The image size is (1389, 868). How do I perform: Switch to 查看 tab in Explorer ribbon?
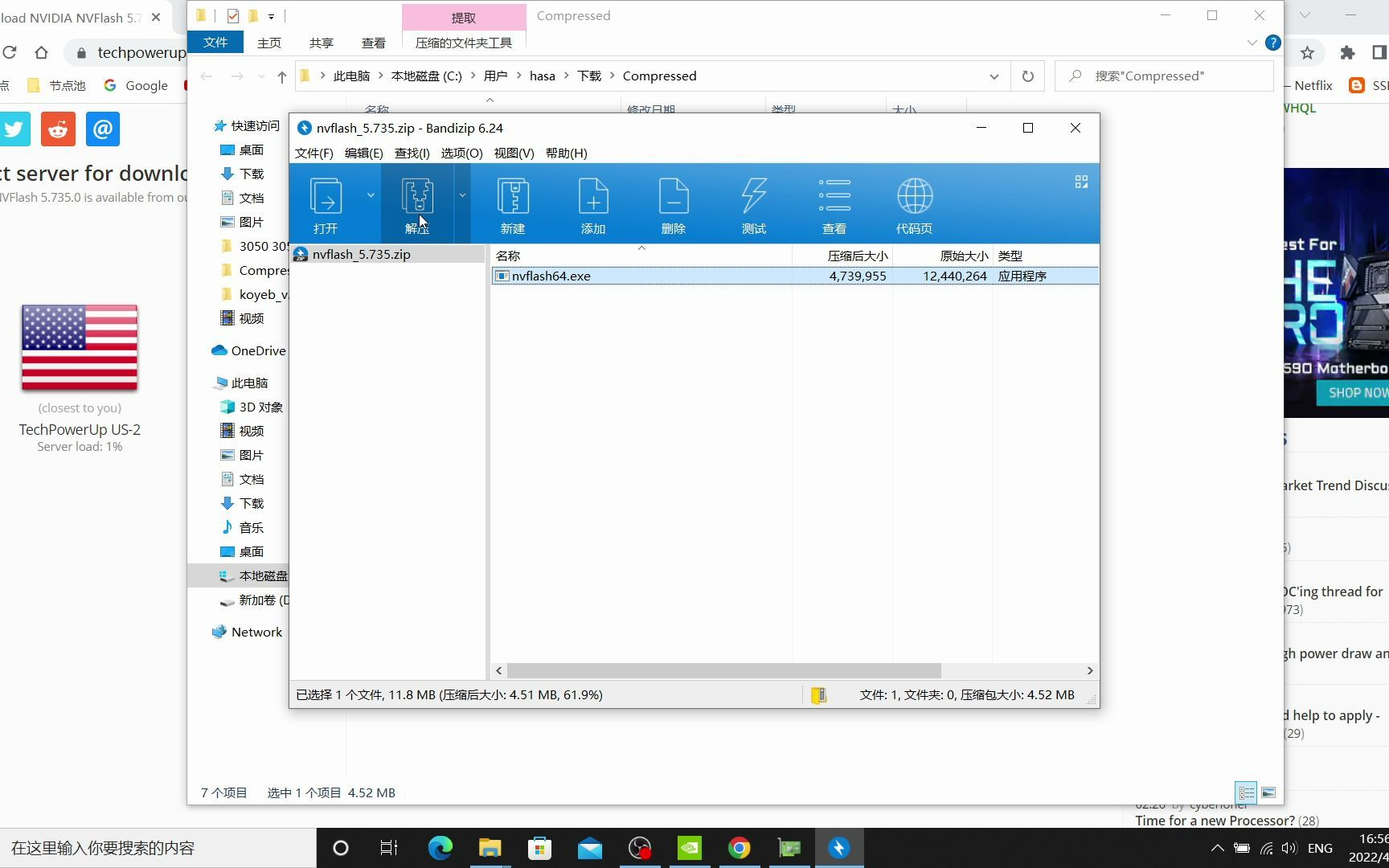tap(374, 43)
